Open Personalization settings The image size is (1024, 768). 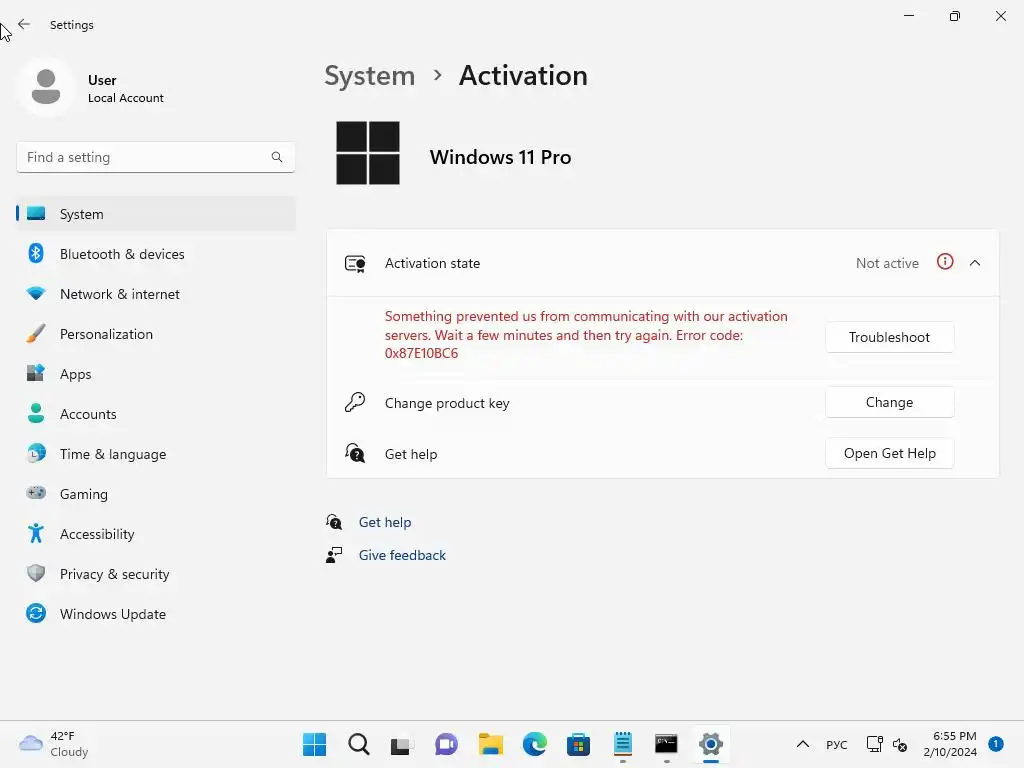pos(156,334)
